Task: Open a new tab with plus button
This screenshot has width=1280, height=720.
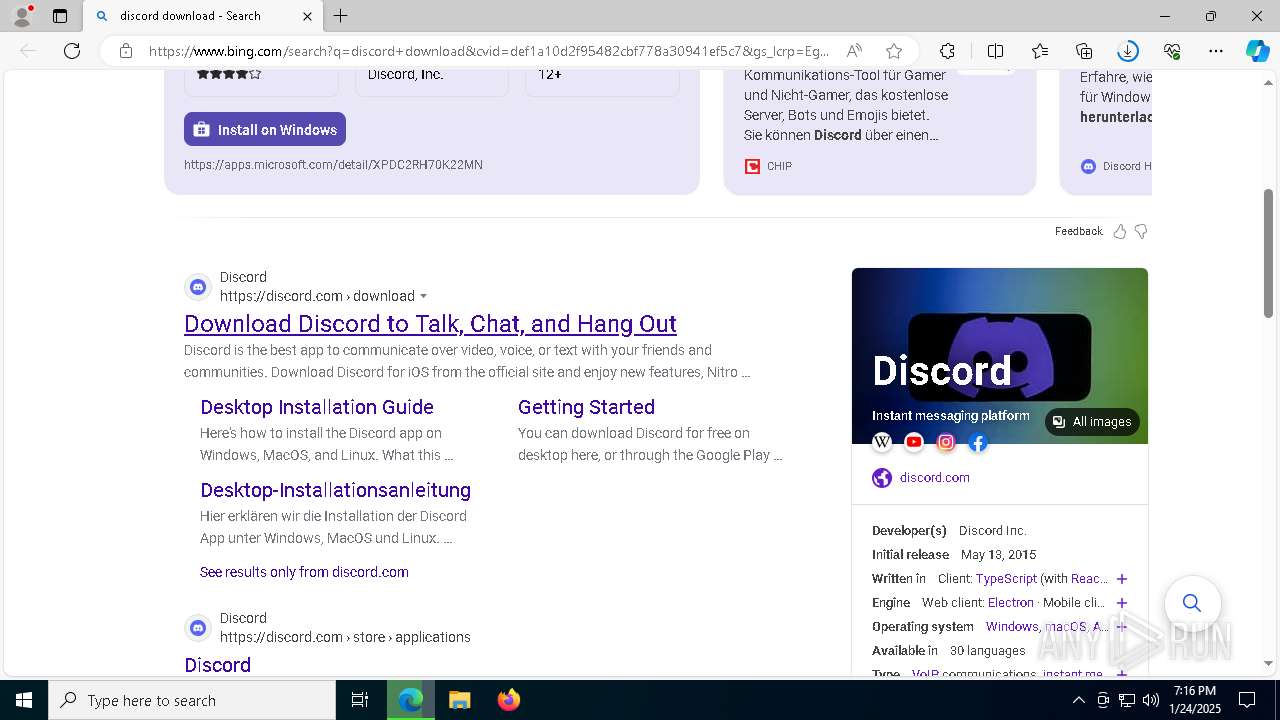Action: point(341,16)
